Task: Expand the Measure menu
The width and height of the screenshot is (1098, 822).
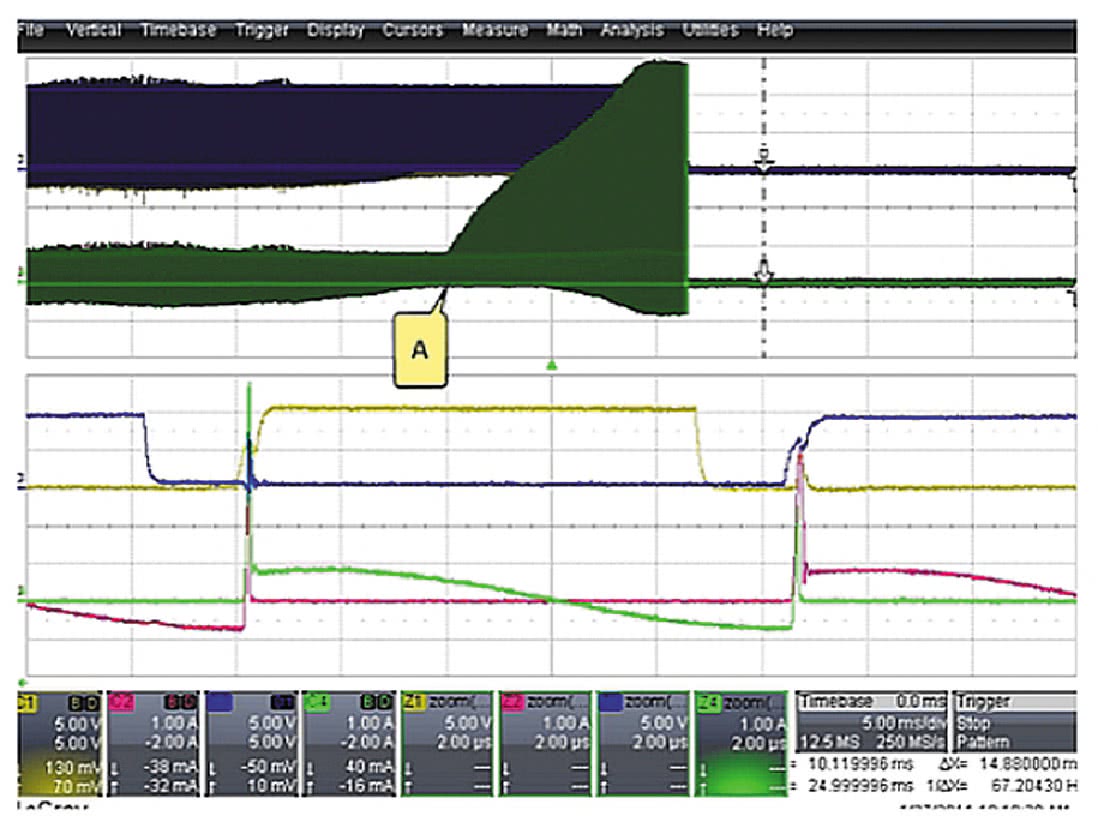Action: pos(494,30)
